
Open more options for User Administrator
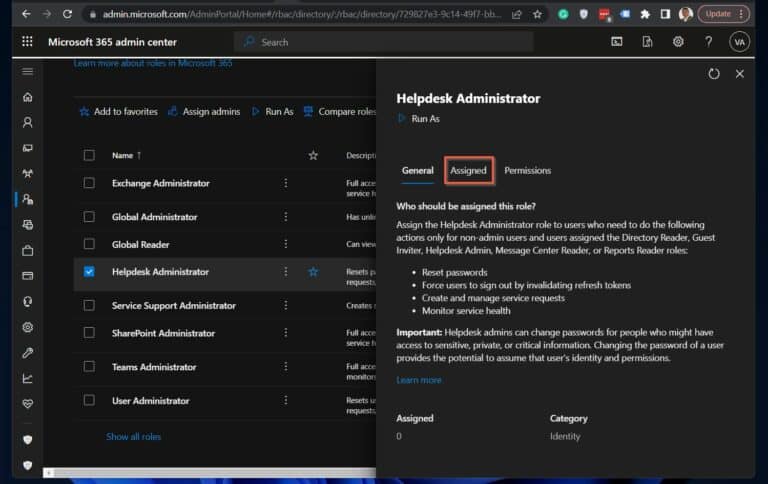point(286,400)
